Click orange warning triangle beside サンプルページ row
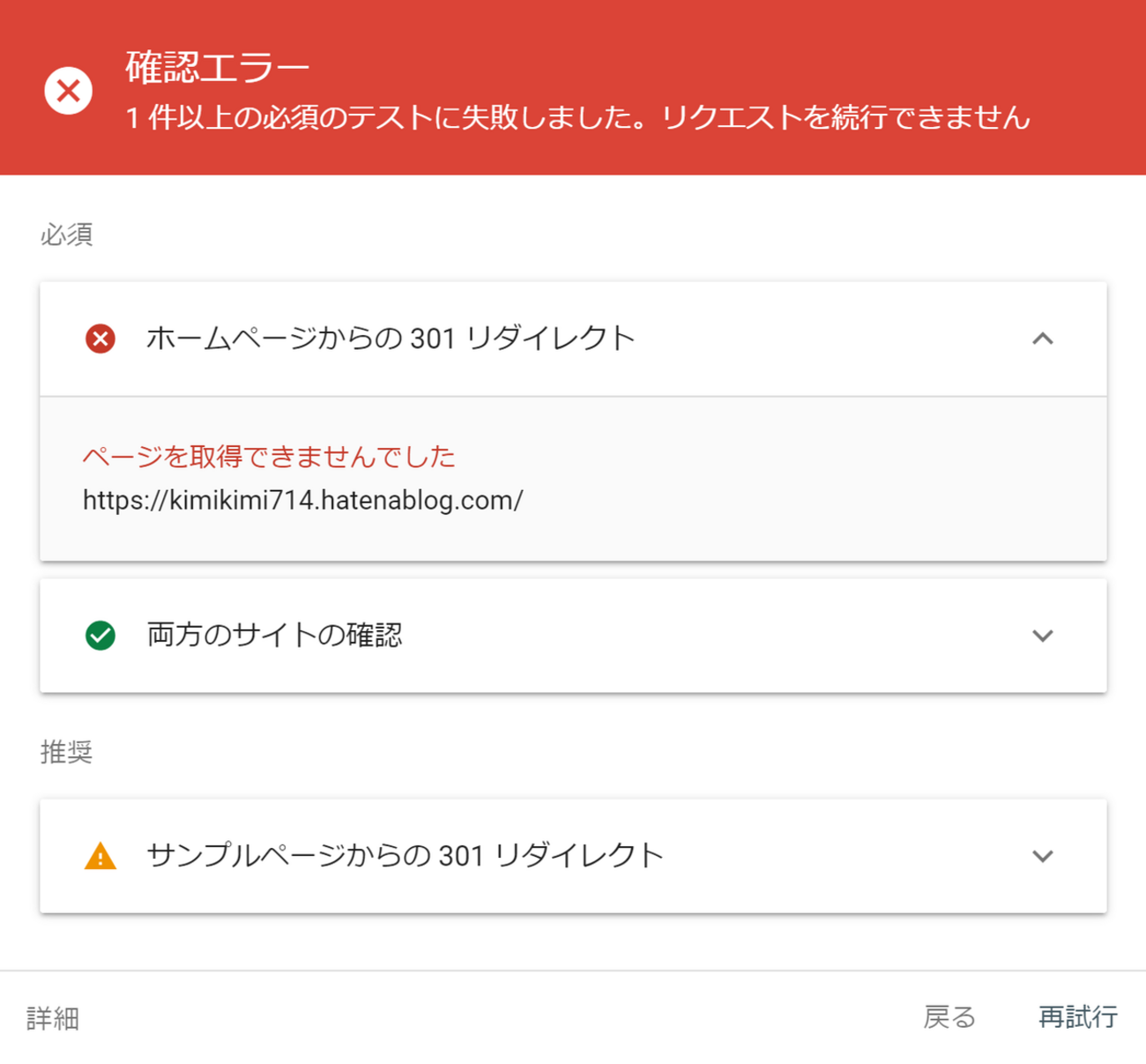Screen dimensions: 1146x1064 [100, 856]
